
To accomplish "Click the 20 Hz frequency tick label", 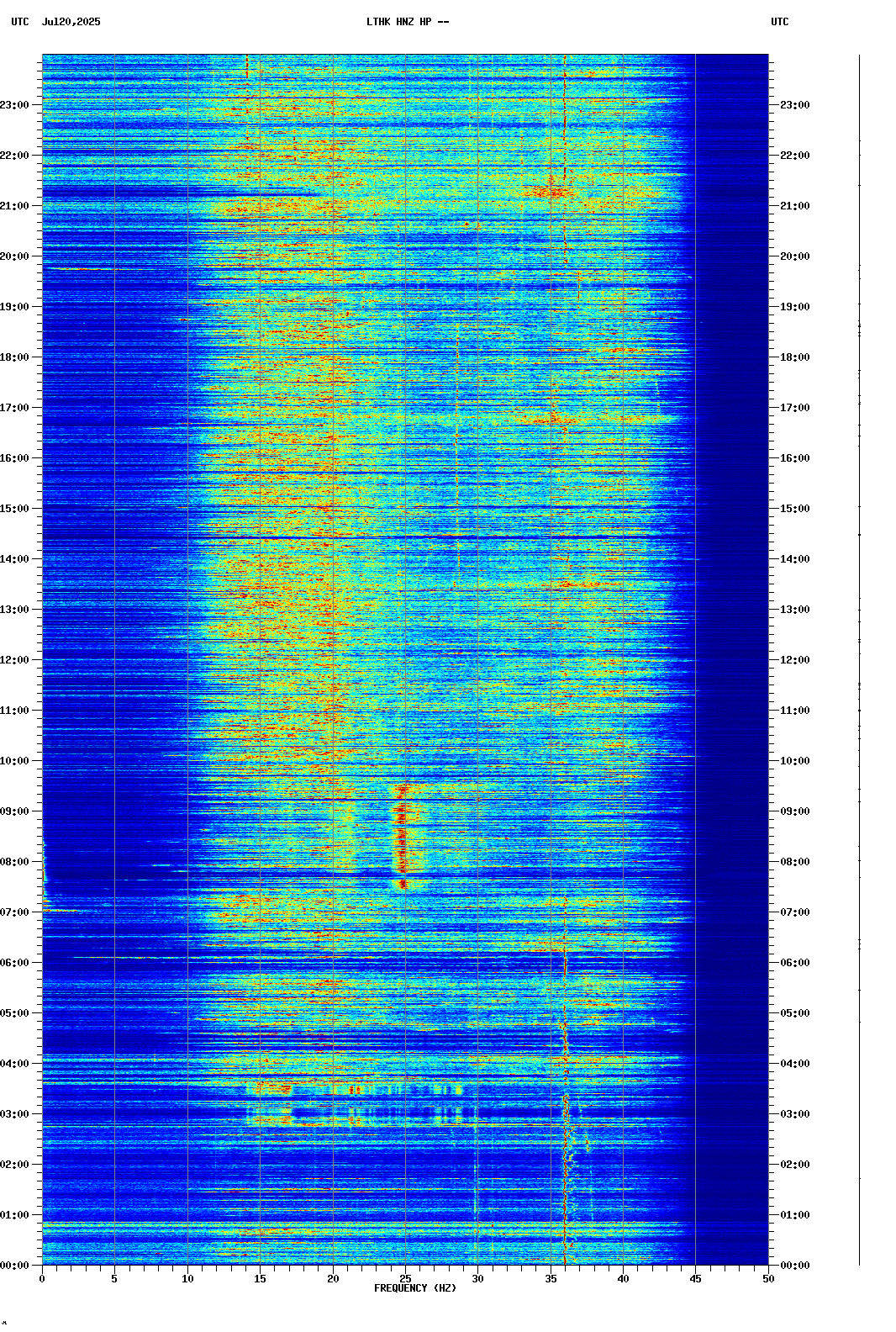I will [333, 1279].
